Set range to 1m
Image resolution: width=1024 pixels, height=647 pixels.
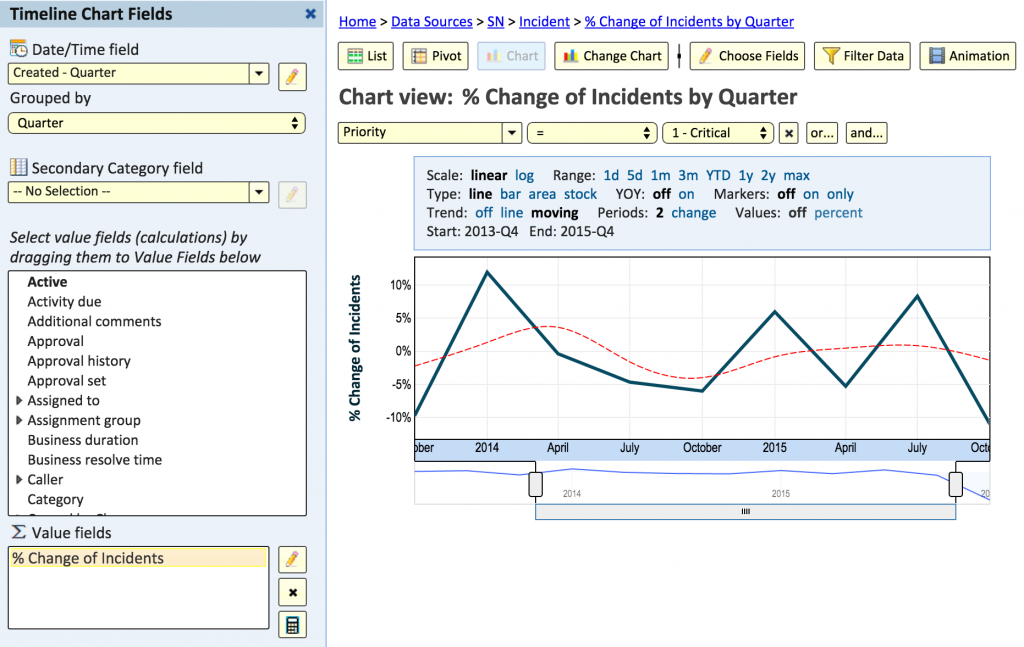pyautogui.click(x=660, y=175)
